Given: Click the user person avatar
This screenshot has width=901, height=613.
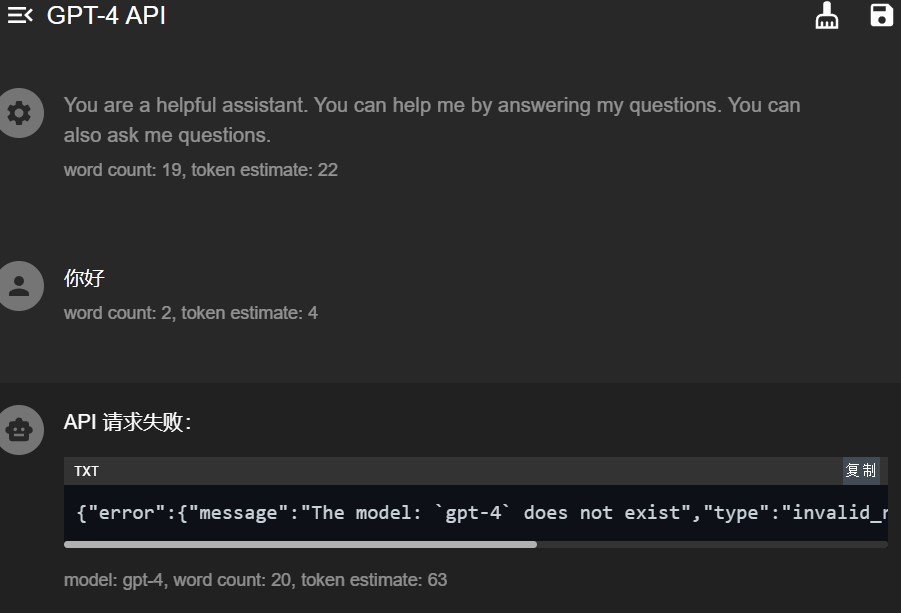Looking at the screenshot, I should tap(19, 286).
